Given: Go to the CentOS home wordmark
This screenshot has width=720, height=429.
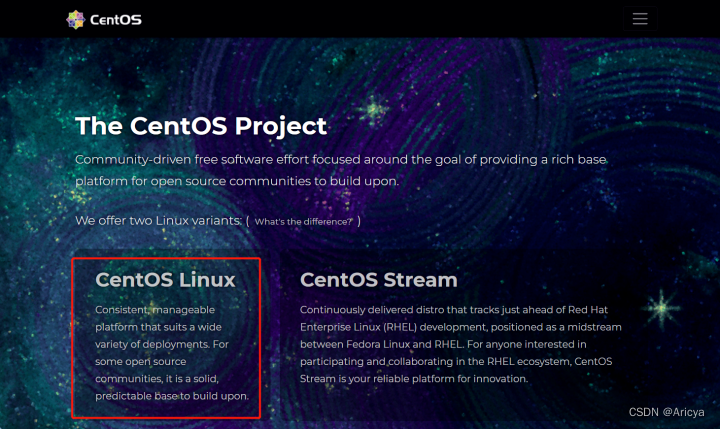Looking at the screenshot, I should (116, 20).
